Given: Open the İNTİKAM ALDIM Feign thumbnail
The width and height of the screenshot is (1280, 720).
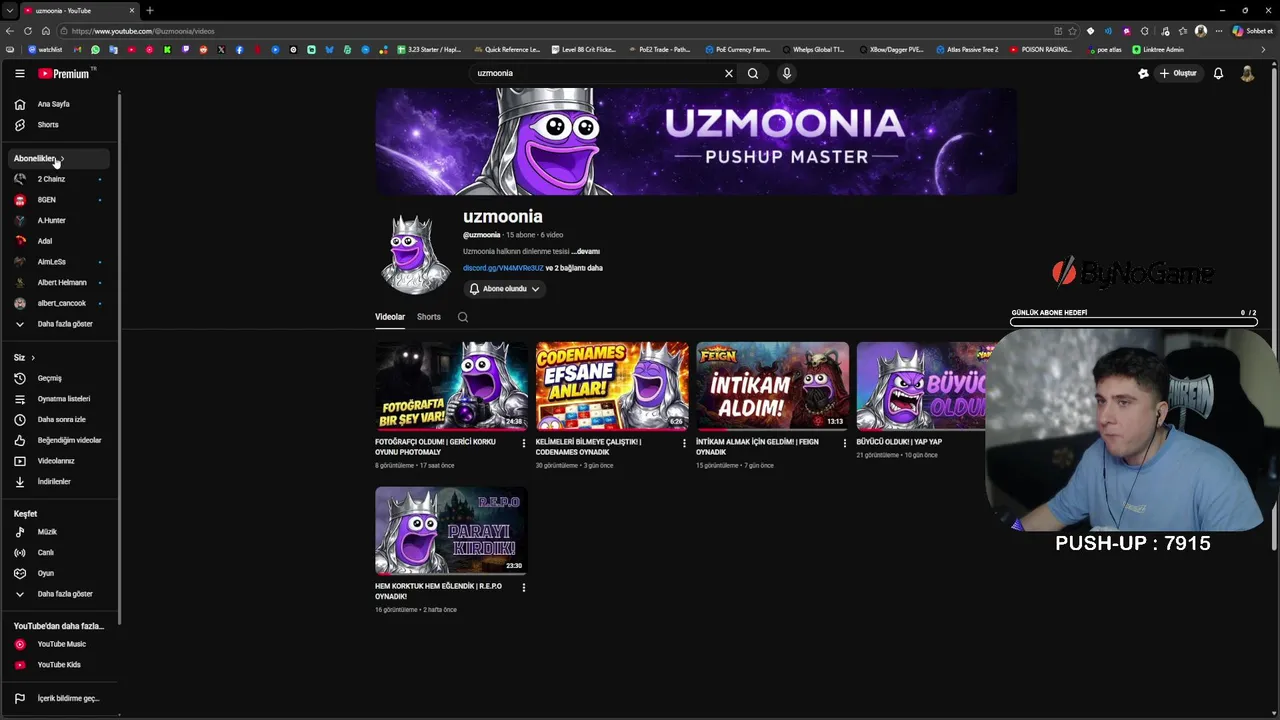Looking at the screenshot, I should pos(772,385).
